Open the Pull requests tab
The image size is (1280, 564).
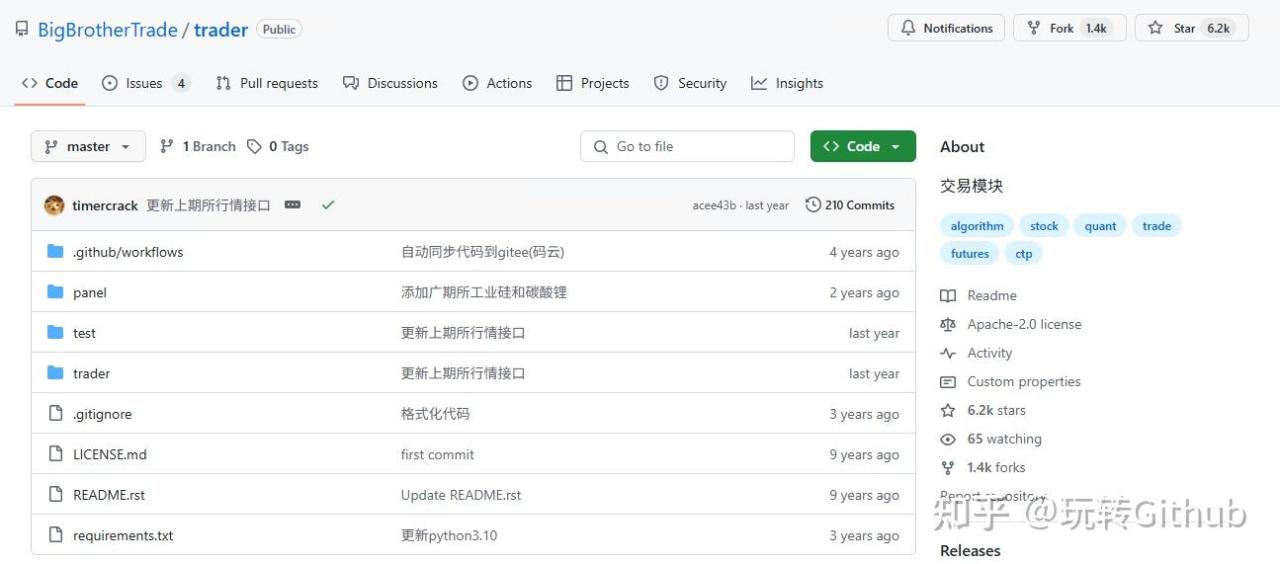point(267,83)
